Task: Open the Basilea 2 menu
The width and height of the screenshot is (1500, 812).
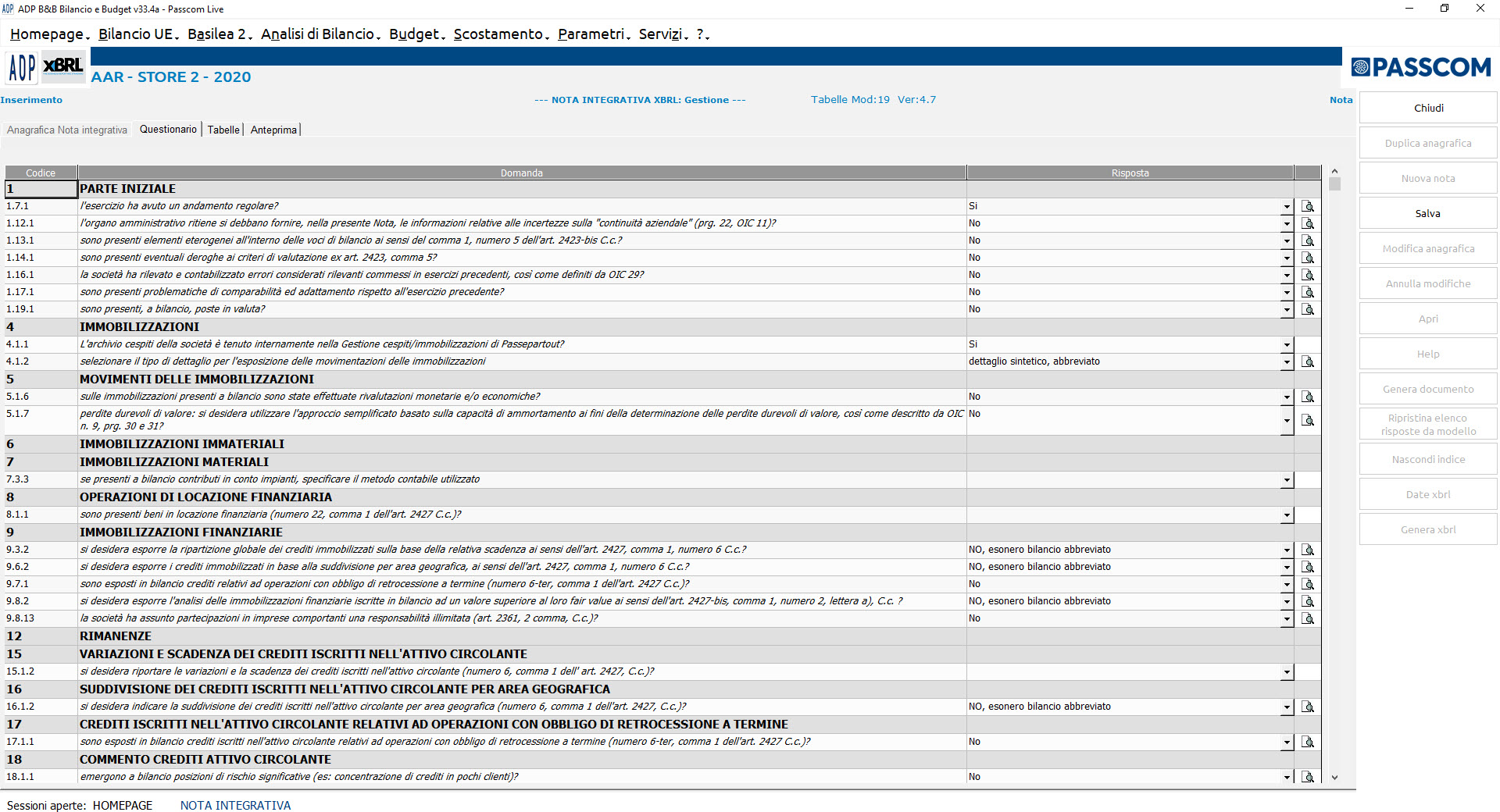Action: (220, 34)
